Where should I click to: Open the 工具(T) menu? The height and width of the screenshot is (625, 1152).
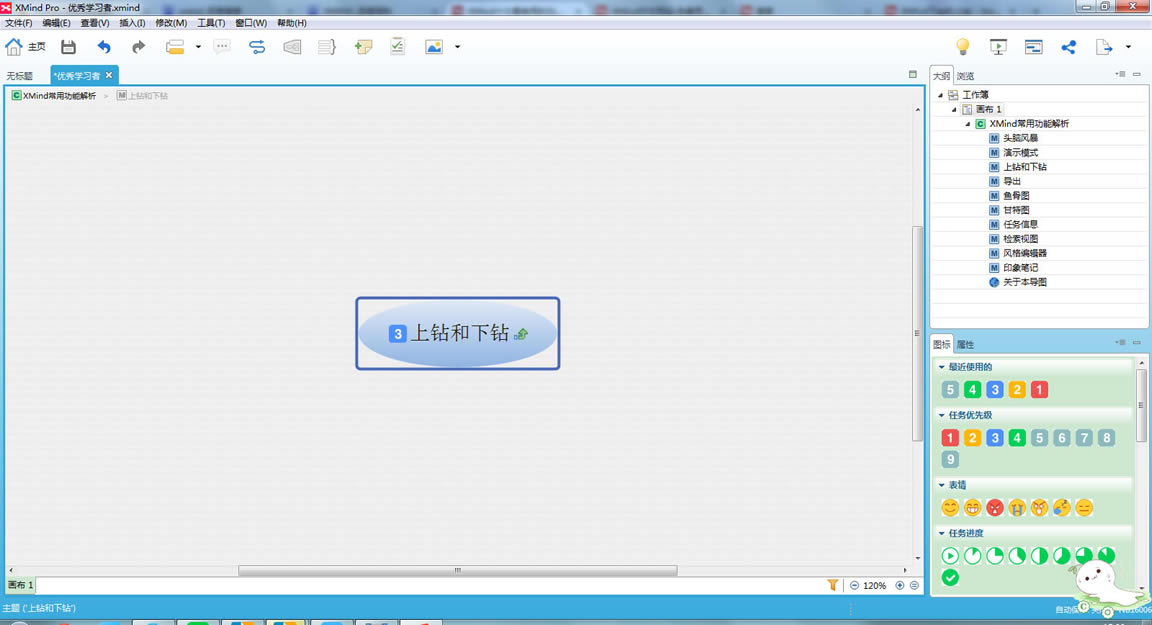[x=212, y=23]
